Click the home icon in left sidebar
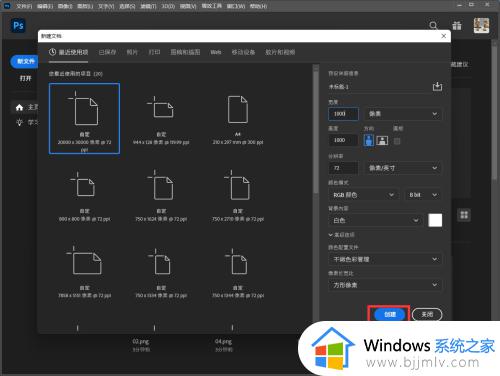The image size is (500, 376). [x=19, y=107]
